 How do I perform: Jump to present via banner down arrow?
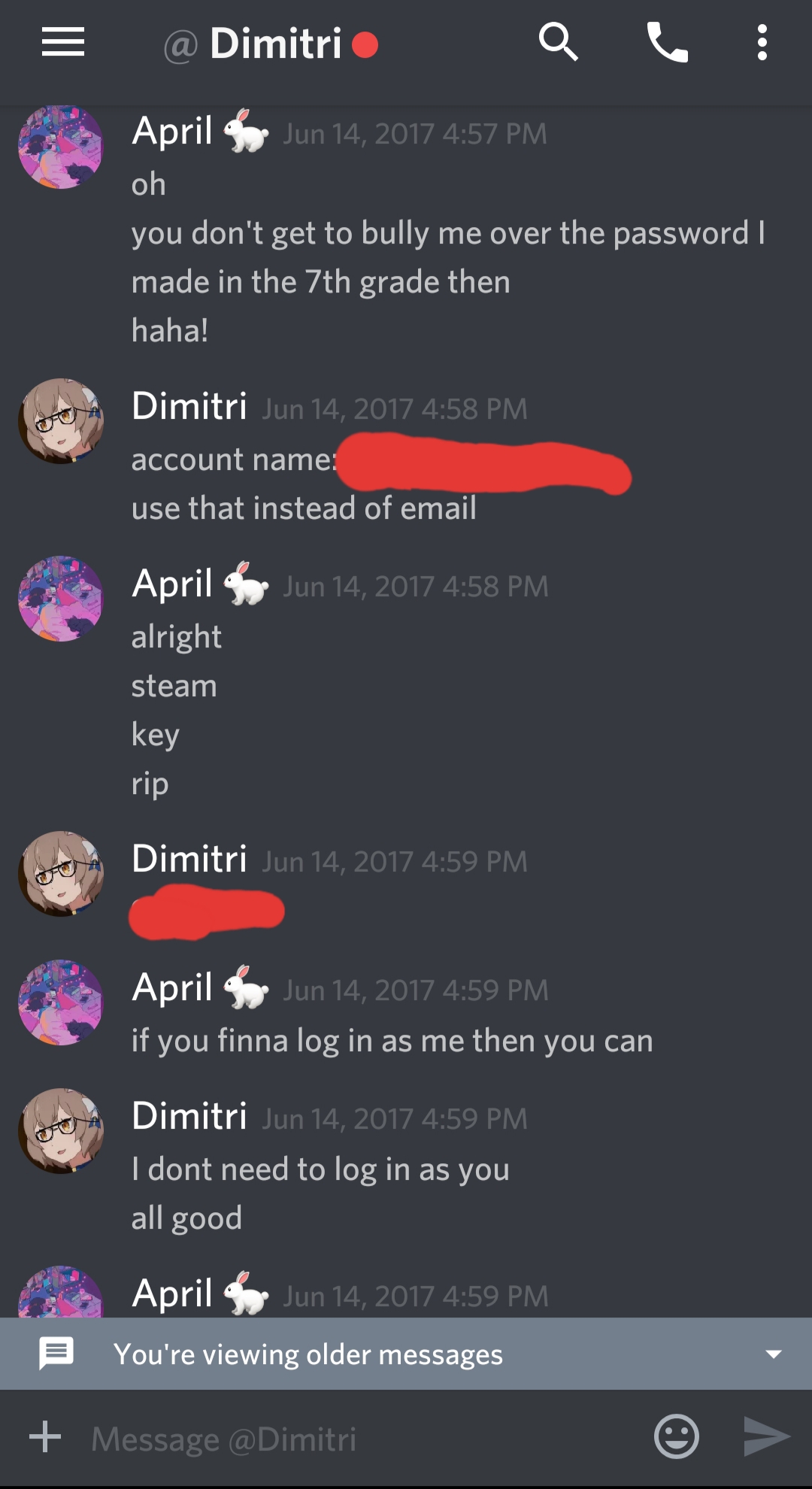pos(773,1354)
